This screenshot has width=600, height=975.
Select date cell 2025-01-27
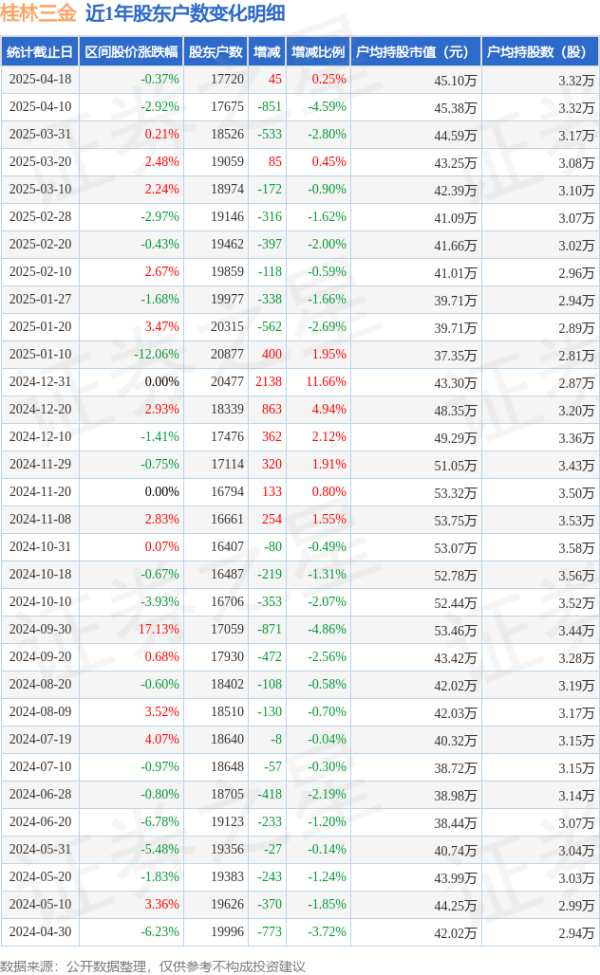[x=40, y=299]
